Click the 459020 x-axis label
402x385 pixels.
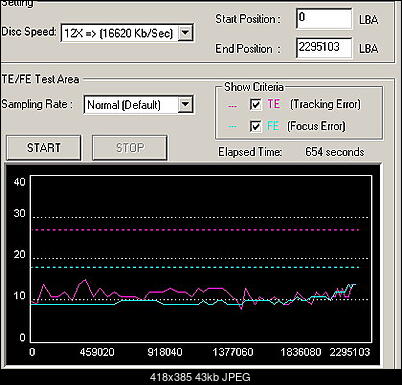97,352
